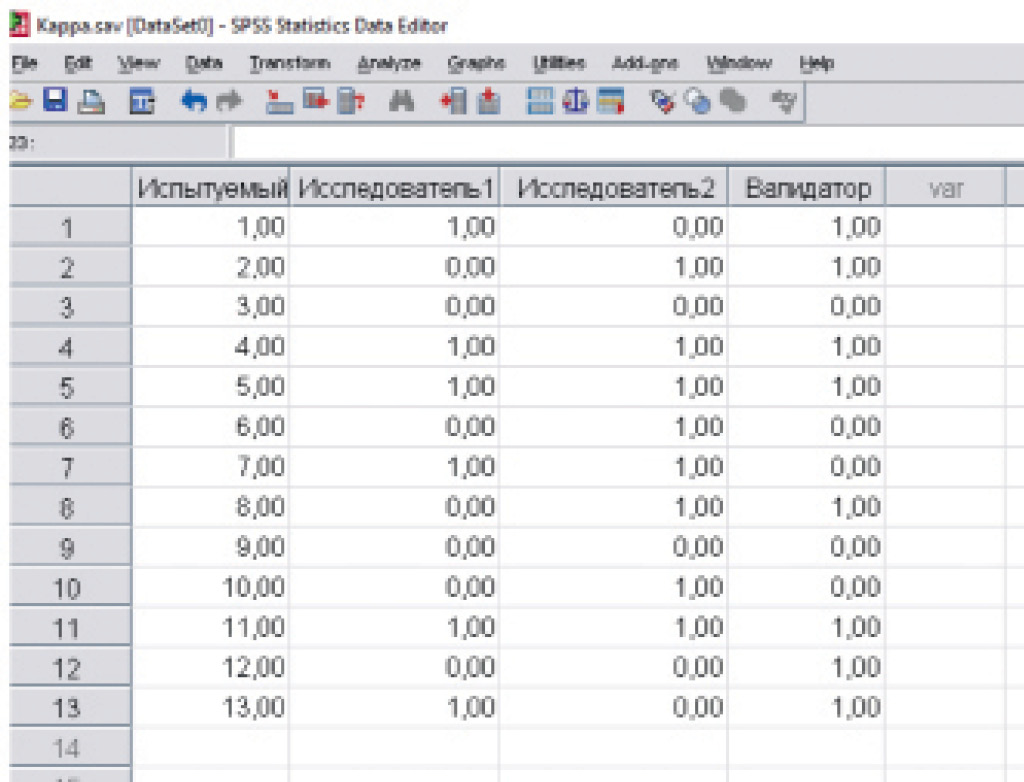This screenshot has height=782, width=1024.
Task: Select the Исследователь1 column header
Action: 394,188
